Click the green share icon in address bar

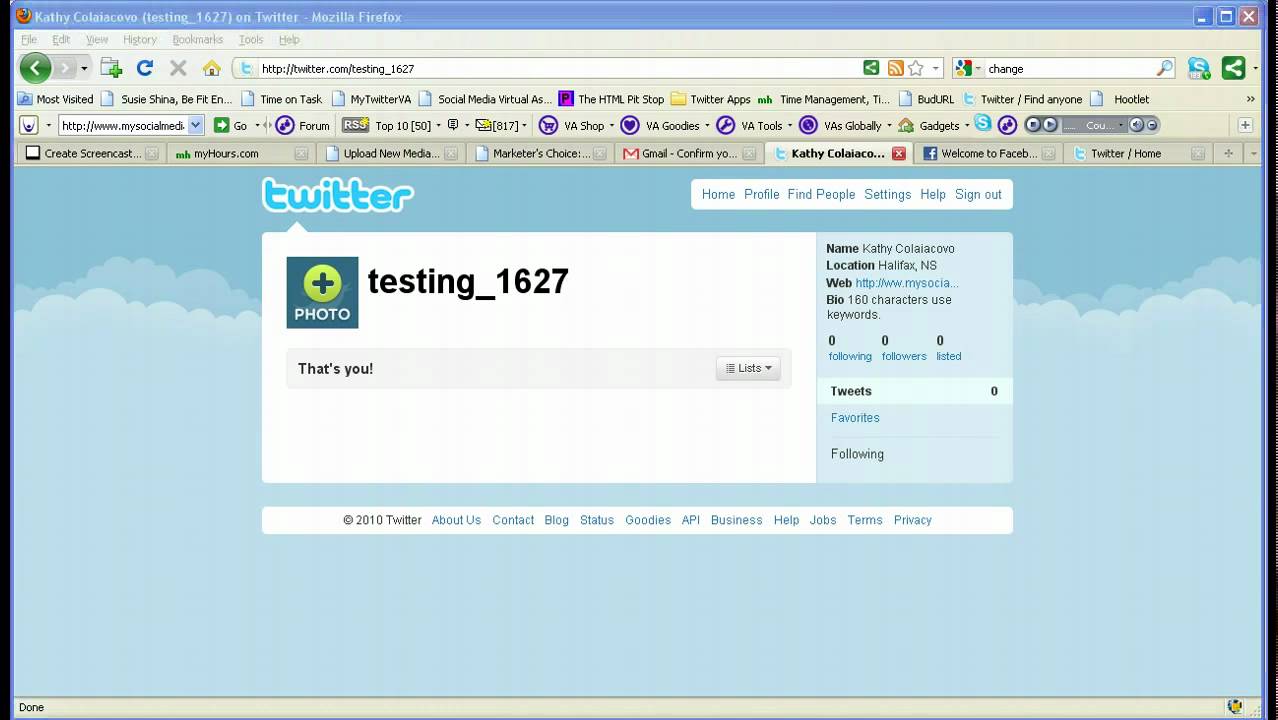(871, 68)
